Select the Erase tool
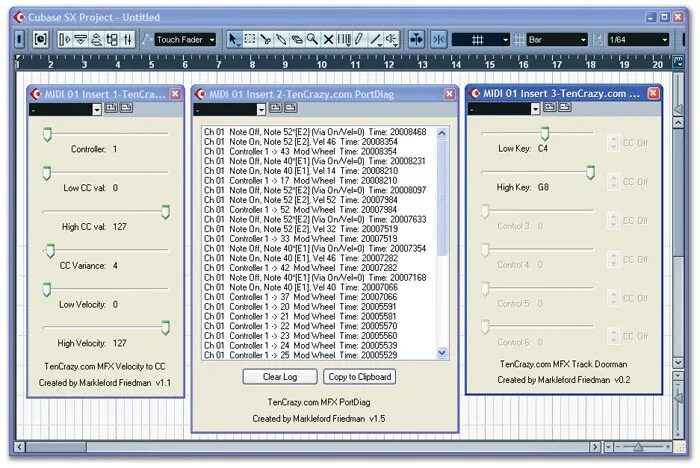This screenshot has width=700, height=468. click(297, 40)
